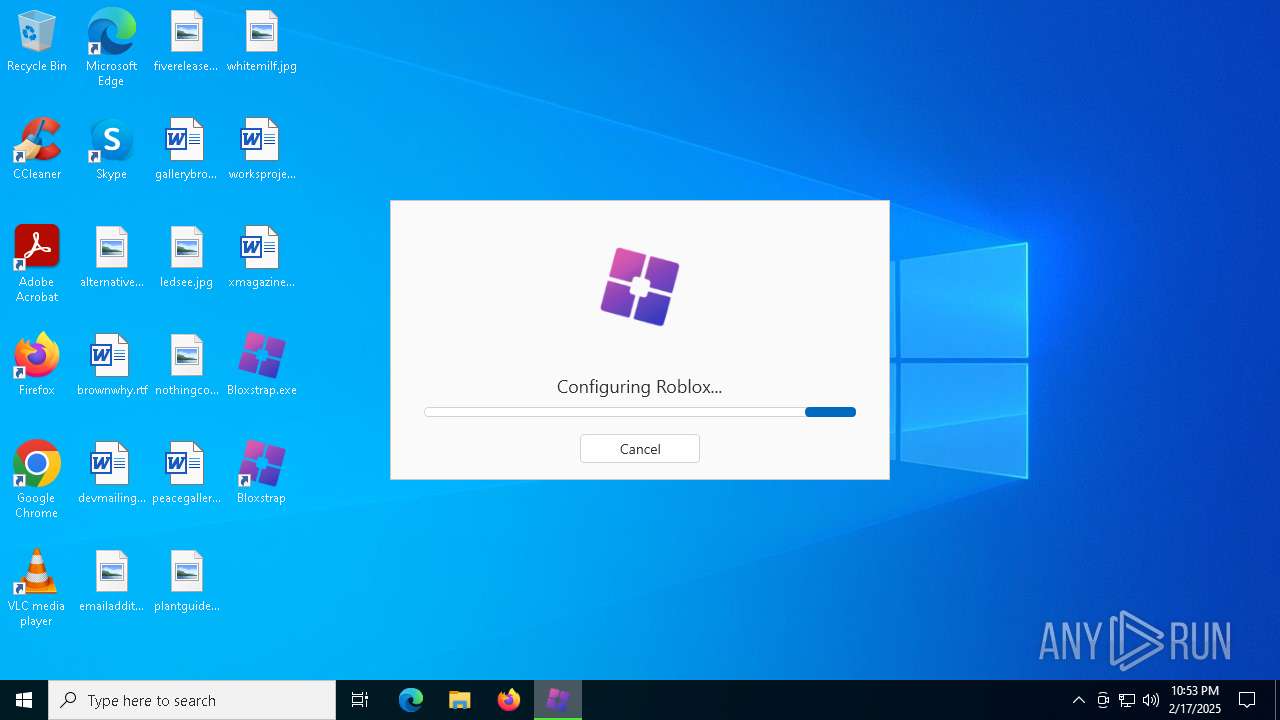Select the Recycle Bin icon
Viewport: 1280px width, 720px height.
tap(37, 42)
